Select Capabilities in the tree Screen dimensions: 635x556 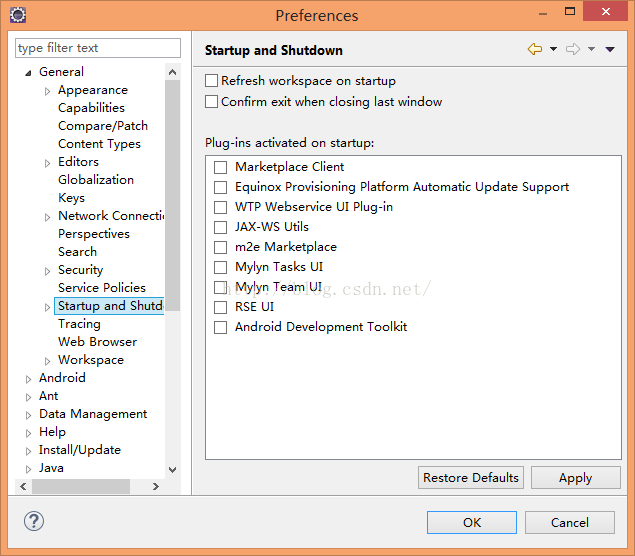pos(91,108)
